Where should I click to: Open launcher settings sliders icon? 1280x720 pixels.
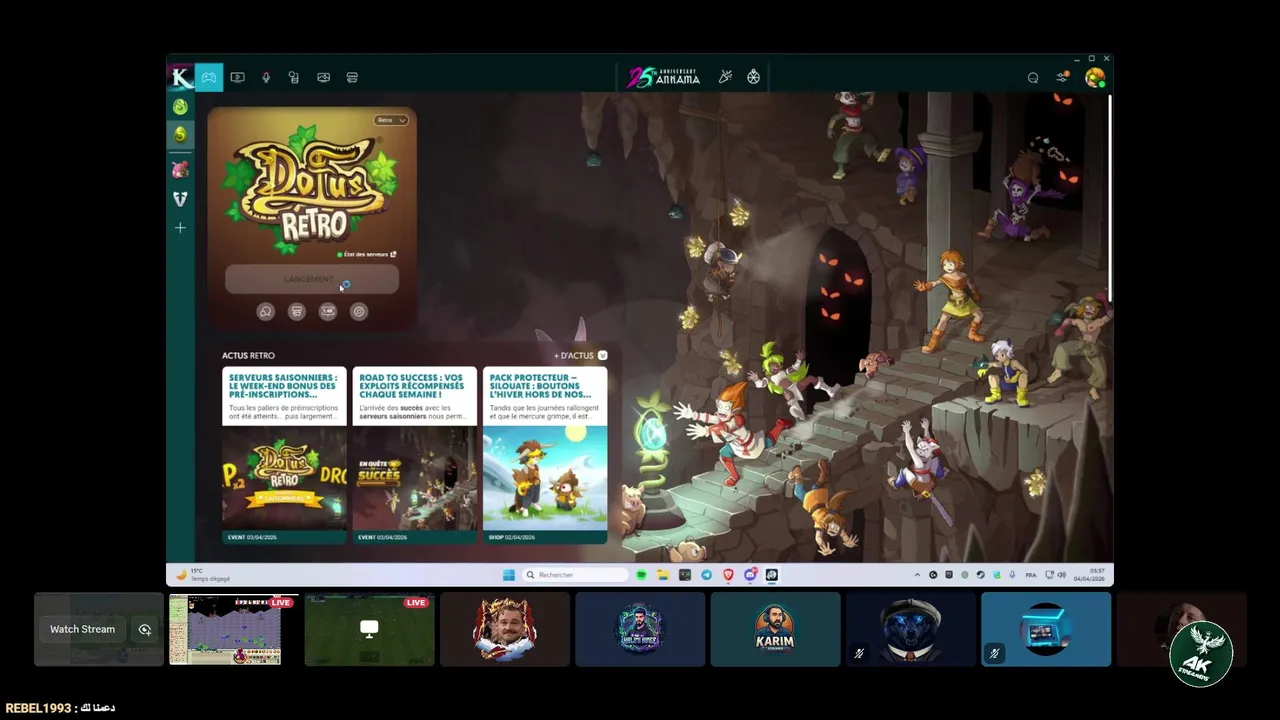(x=1062, y=77)
